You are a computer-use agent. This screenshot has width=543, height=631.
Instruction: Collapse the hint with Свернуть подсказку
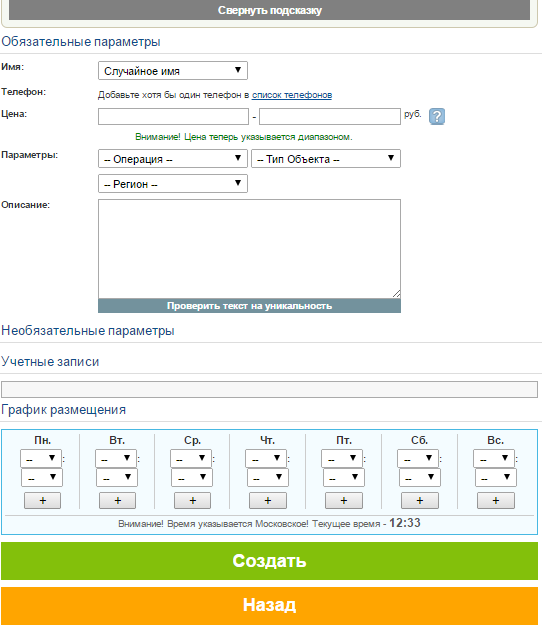[x=269, y=10]
